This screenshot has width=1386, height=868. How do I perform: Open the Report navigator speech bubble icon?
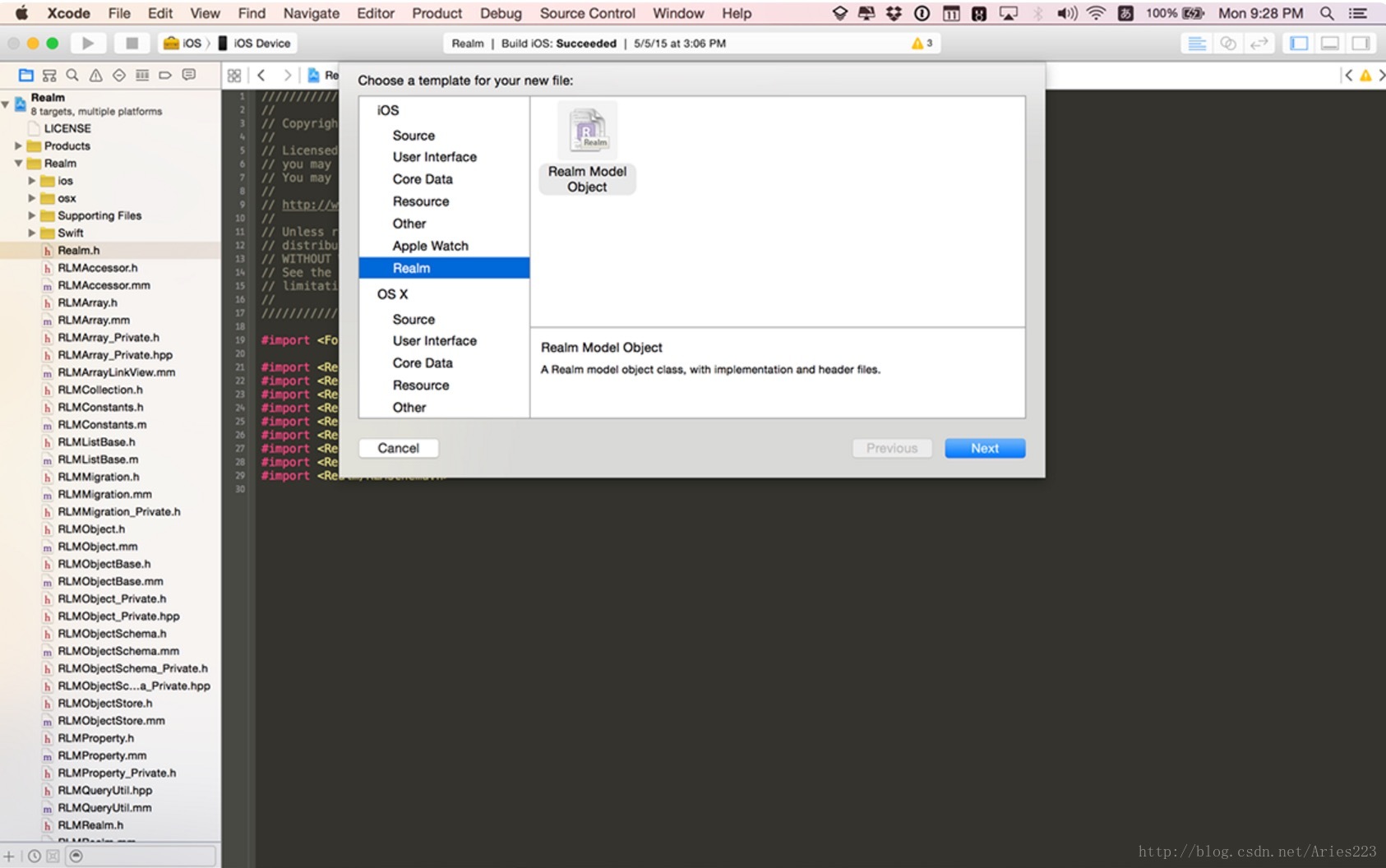coord(189,76)
